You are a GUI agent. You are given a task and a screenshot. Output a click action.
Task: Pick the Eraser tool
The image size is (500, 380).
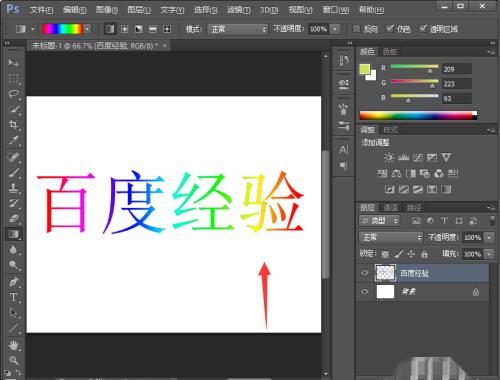(13, 218)
